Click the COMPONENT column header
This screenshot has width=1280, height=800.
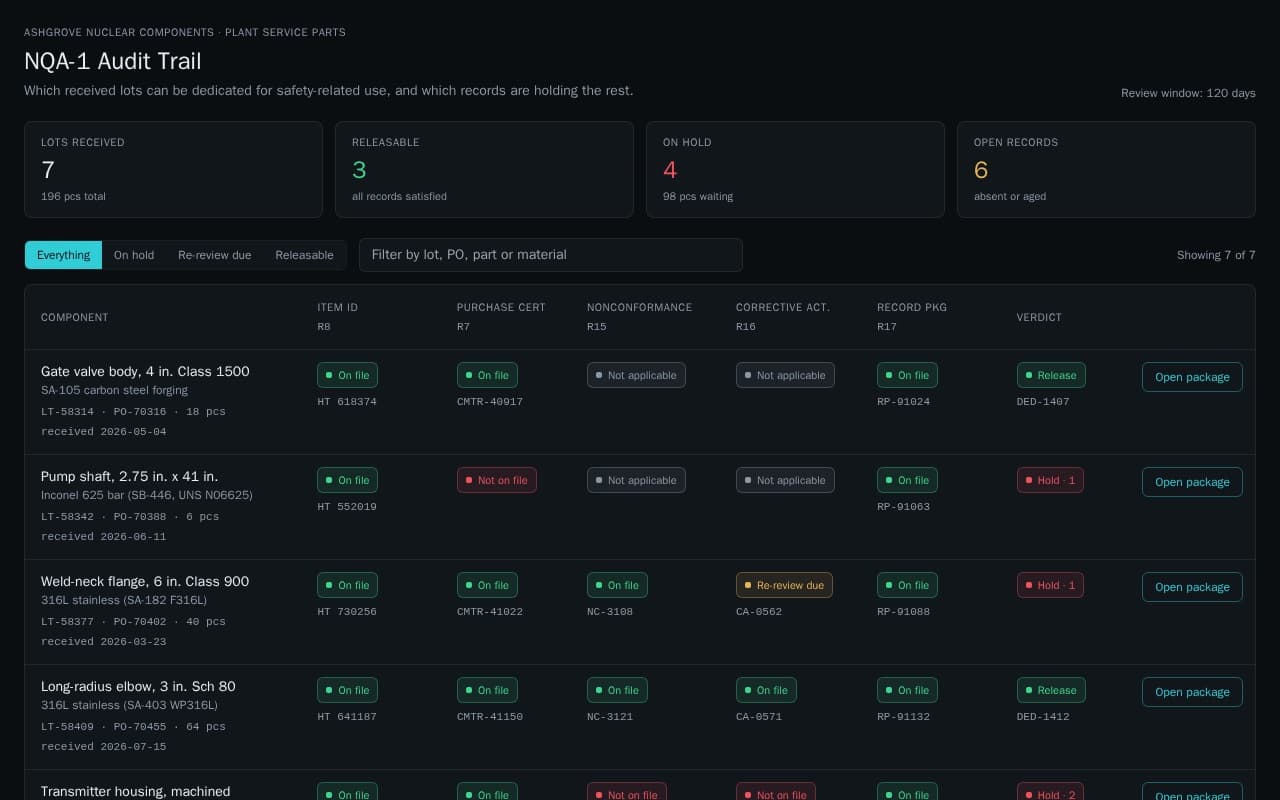[x=75, y=317]
